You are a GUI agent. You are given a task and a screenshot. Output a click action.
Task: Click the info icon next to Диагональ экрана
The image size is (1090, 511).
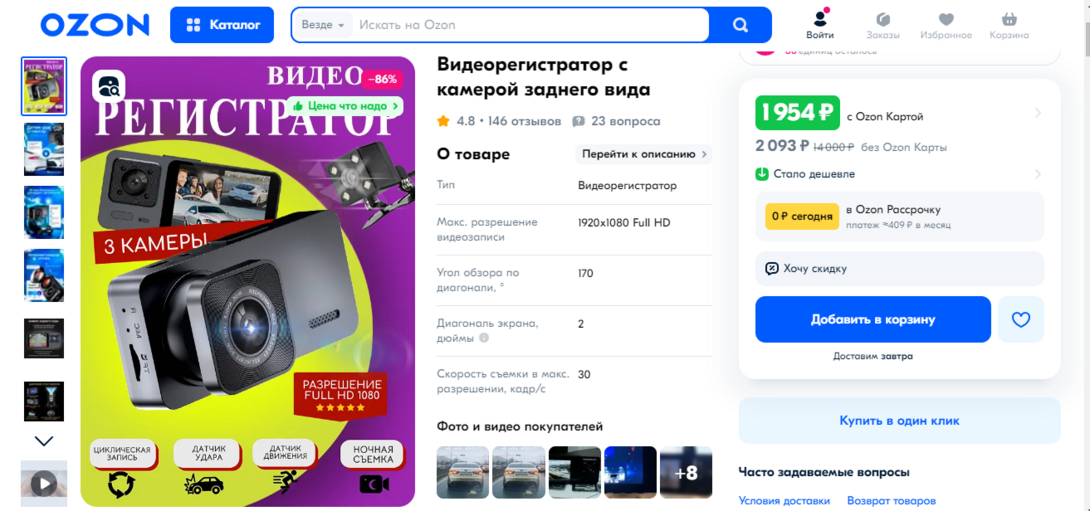coord(484,338)
